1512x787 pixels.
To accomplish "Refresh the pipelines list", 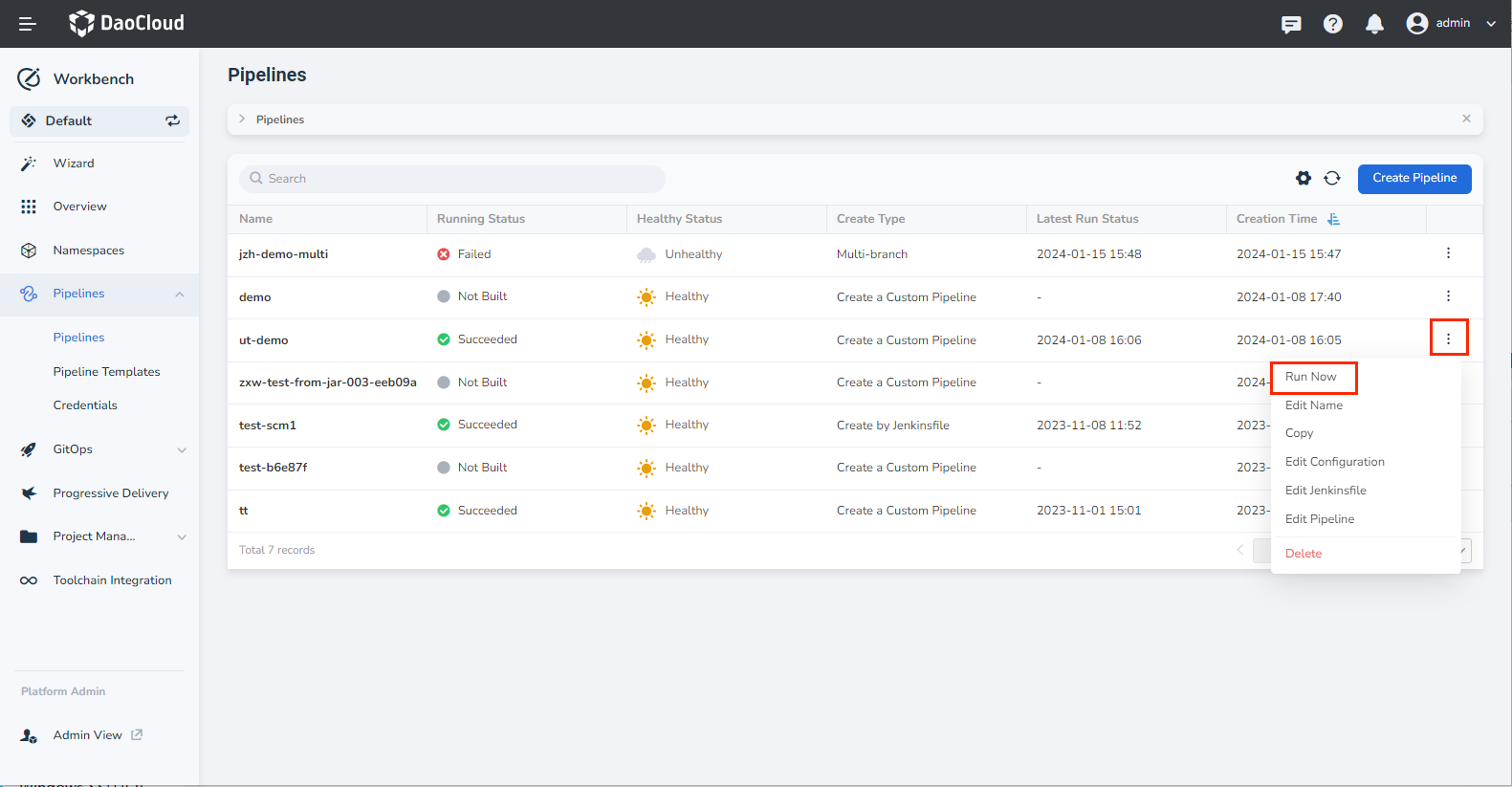I will pos(1332,178).
